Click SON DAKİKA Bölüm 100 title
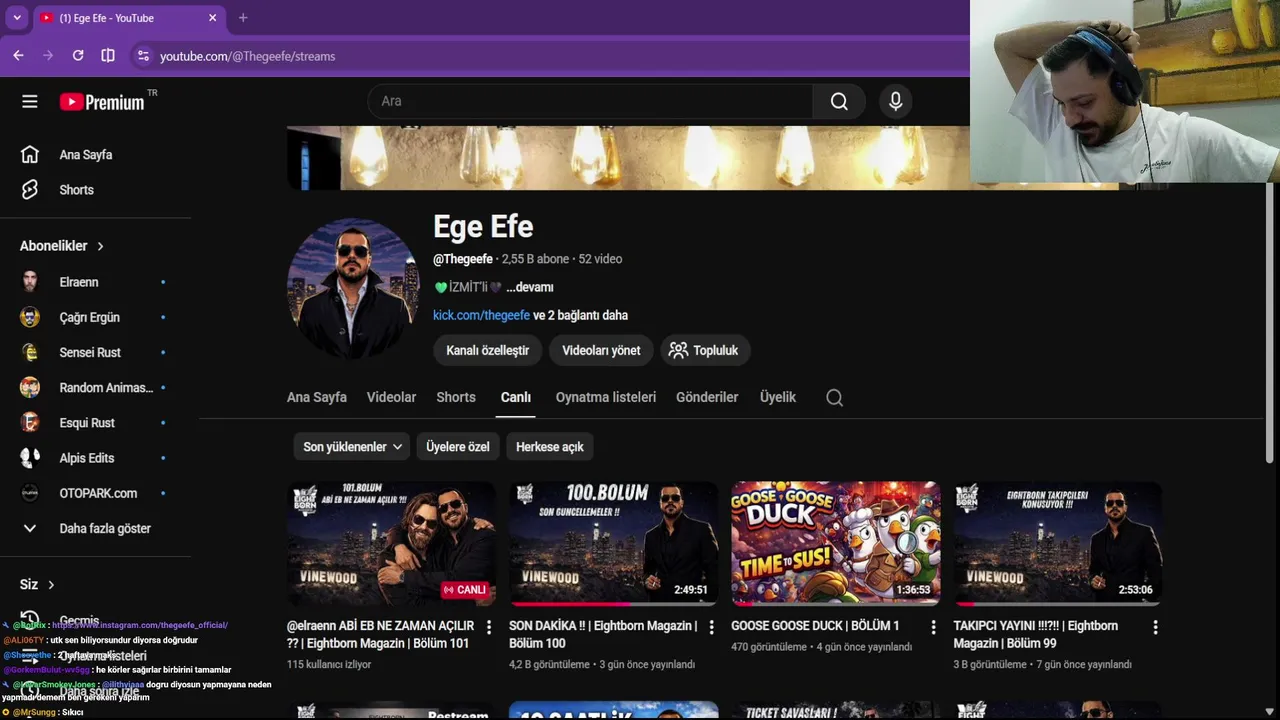1280x720 pixels. click(603, 634)
